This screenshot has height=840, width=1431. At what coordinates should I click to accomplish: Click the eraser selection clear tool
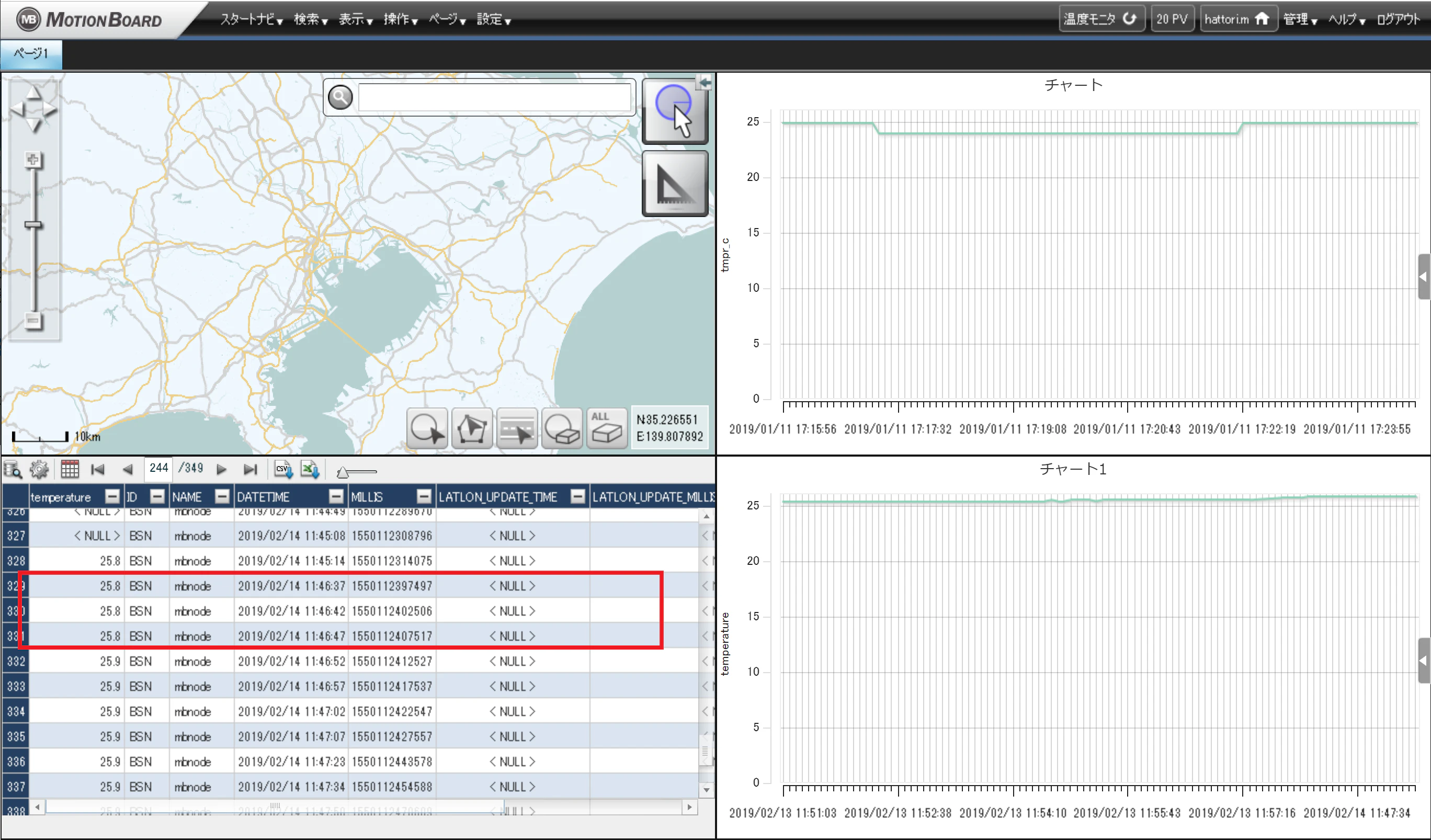coord(562,428)
